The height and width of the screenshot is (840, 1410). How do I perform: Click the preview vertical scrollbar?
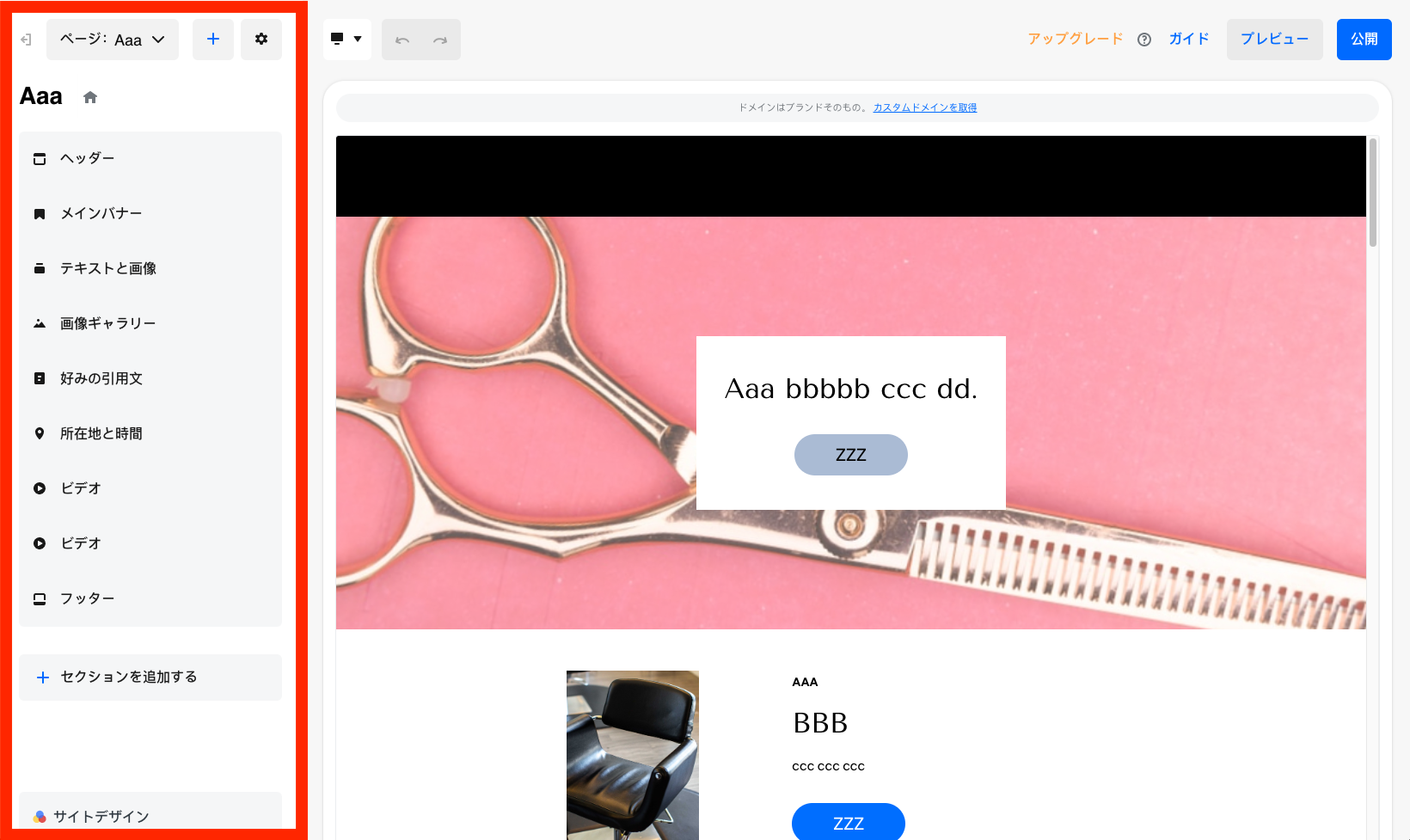coord(1373,193)
